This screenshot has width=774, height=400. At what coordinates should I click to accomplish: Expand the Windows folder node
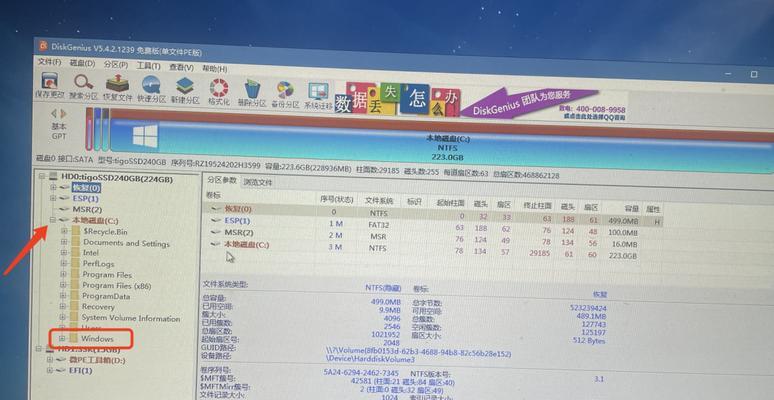[62, 339]
